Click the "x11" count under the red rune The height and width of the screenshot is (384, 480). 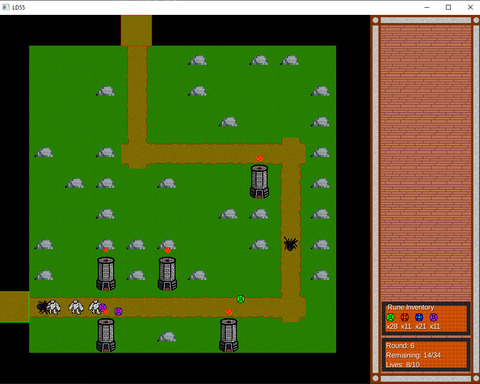(x=406, y=326)
